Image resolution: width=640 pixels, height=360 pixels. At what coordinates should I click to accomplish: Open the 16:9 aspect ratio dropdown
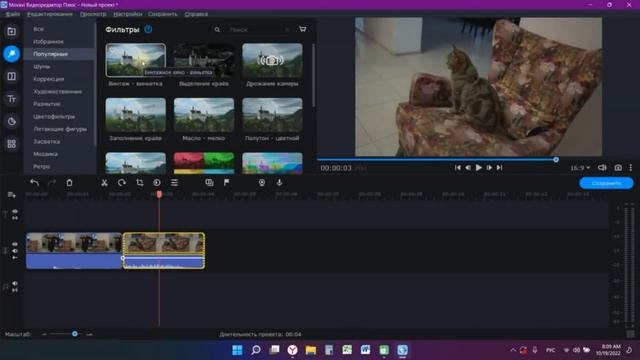point(580,168)
